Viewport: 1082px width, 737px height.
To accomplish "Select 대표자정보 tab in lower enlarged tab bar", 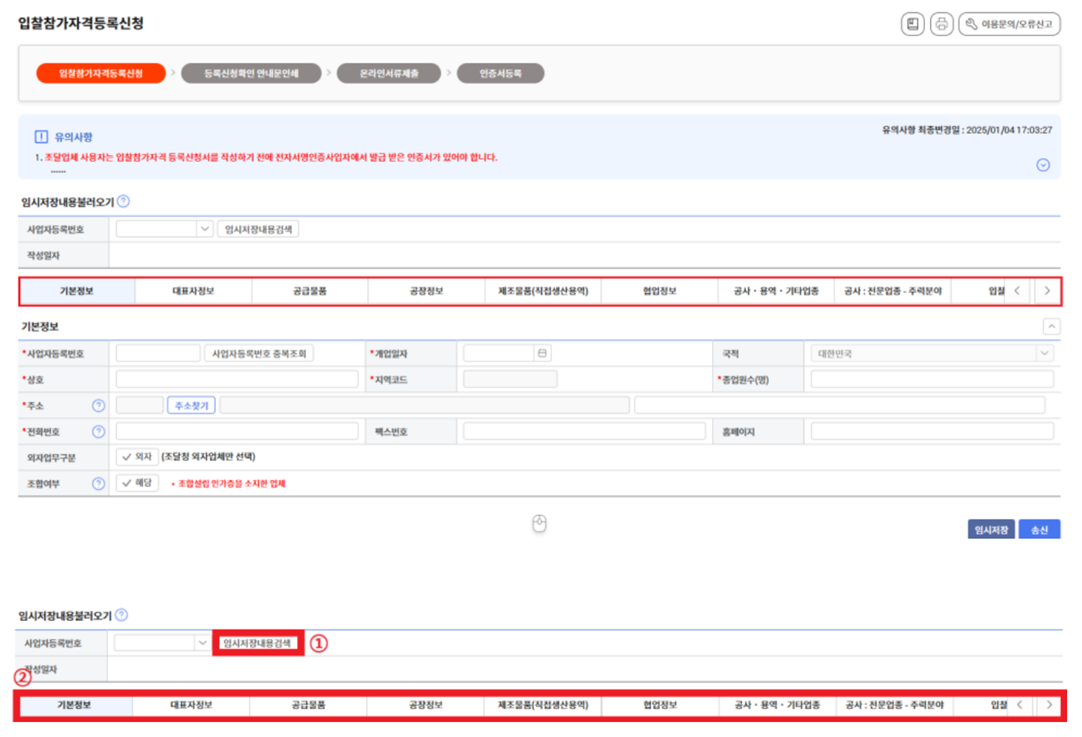I will (x=191, y=705).
